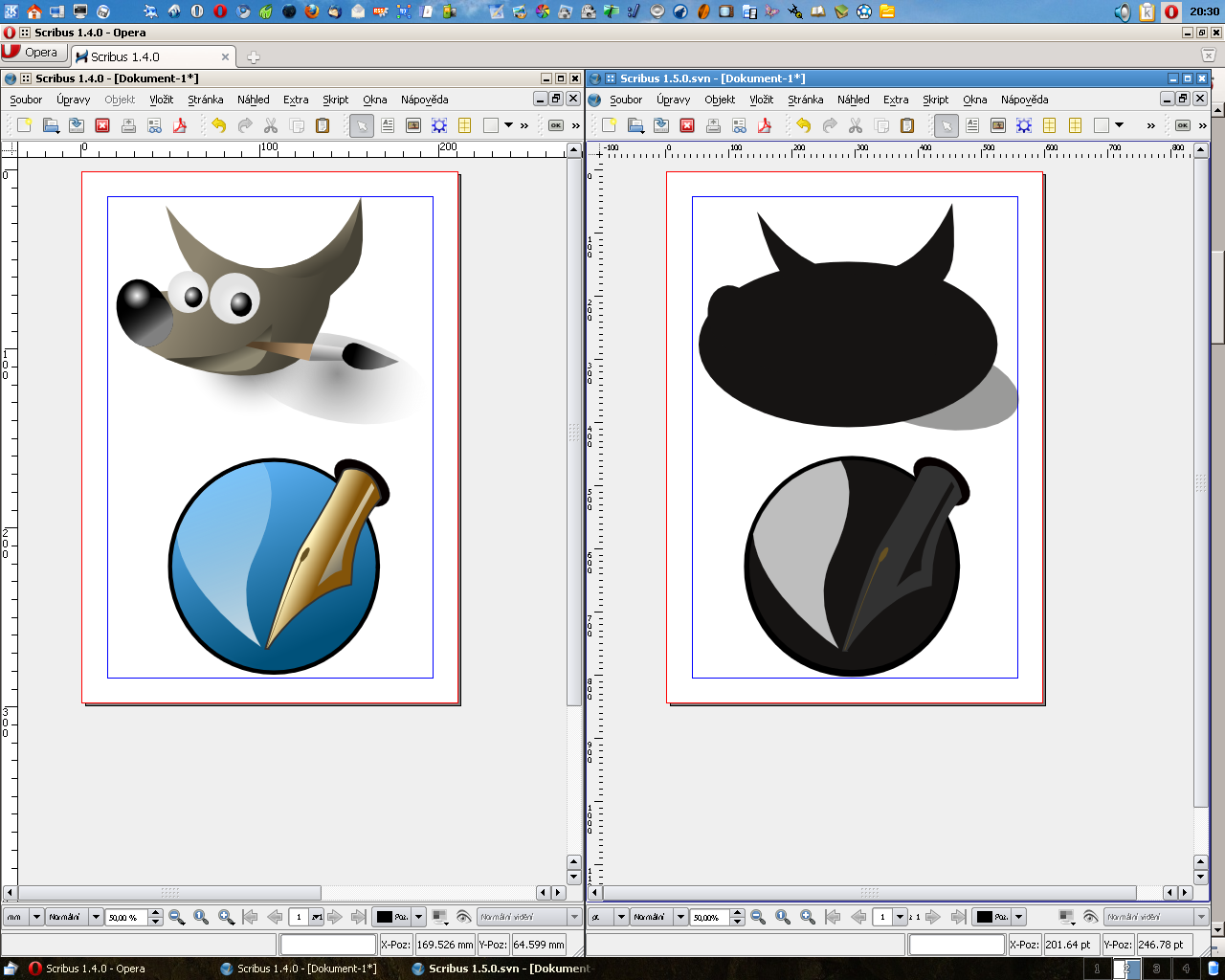
Task: Click black layer color swatch in Scribus 1.4.0
Action: click(385, 917)
